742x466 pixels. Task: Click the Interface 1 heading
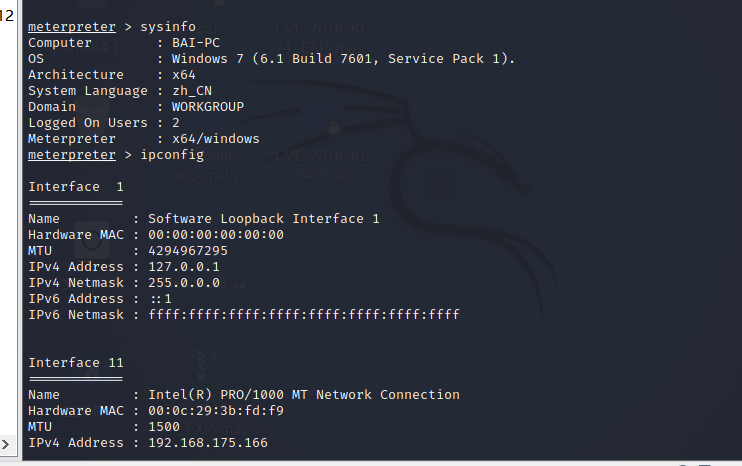click(76, 187)
